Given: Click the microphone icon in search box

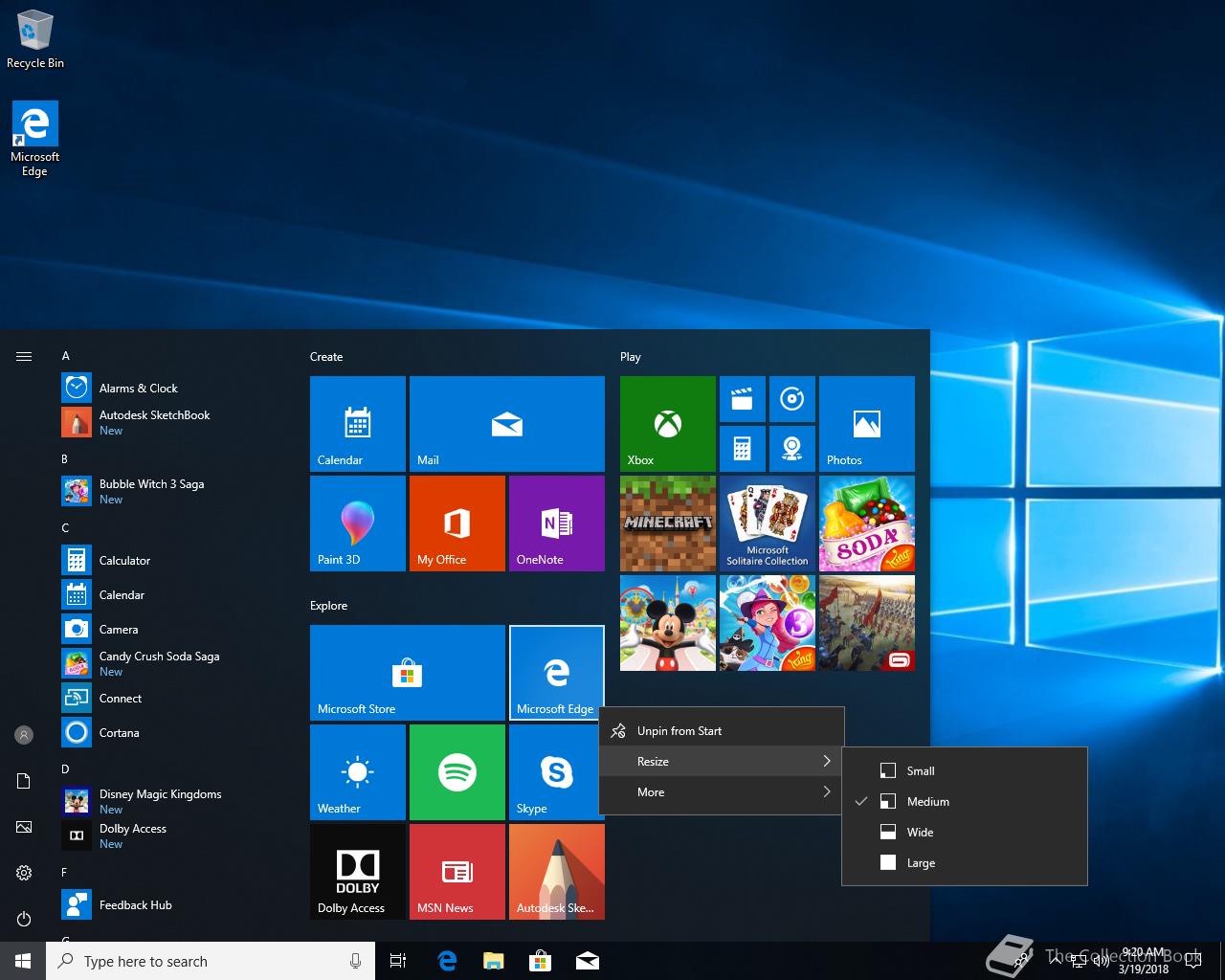Looking at the screenshot, I should point(355,961).
